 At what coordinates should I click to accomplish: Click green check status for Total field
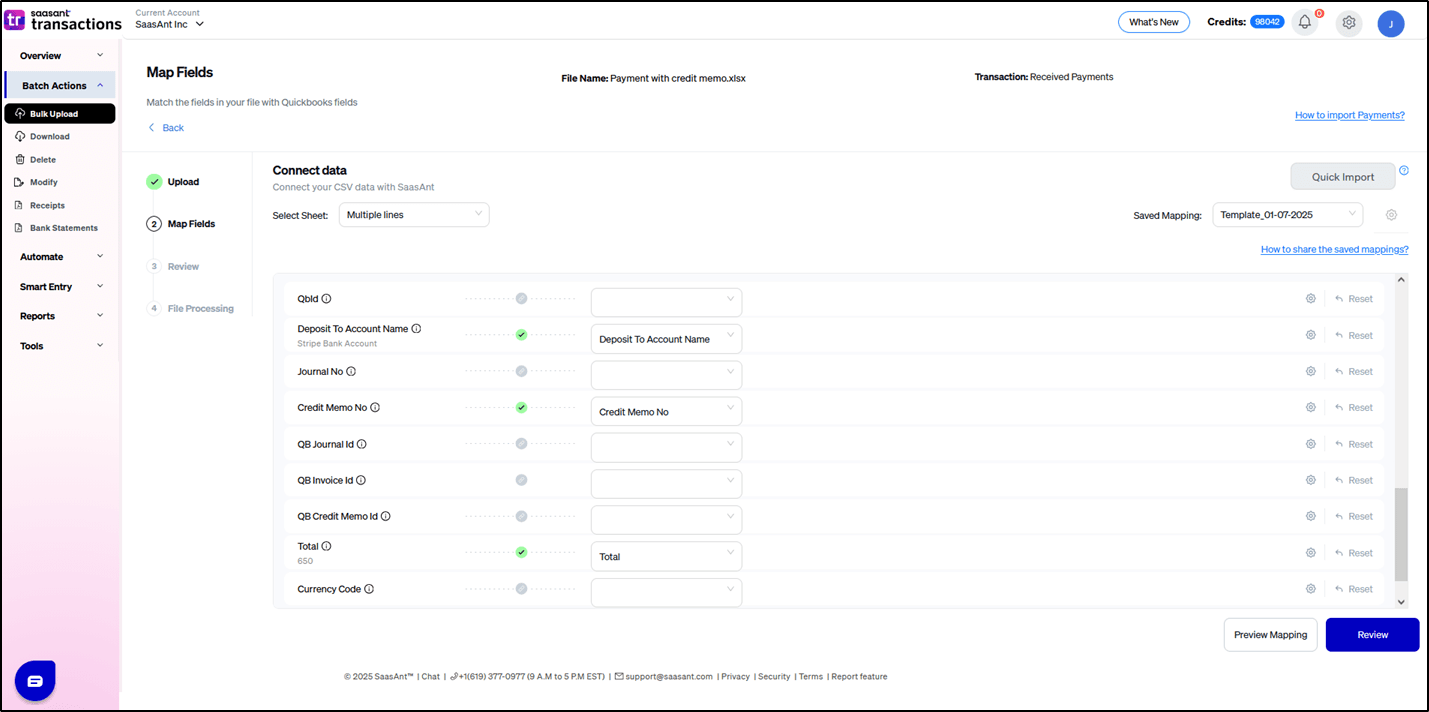pyautogui.click(x=521, y=552)
